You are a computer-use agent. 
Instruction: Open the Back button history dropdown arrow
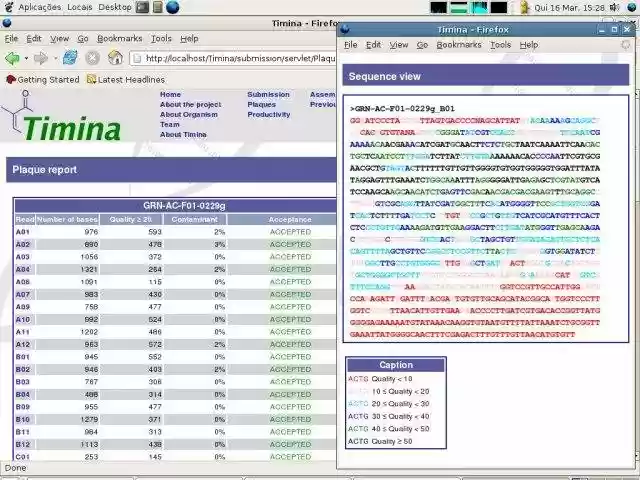[x=27, y=59]
